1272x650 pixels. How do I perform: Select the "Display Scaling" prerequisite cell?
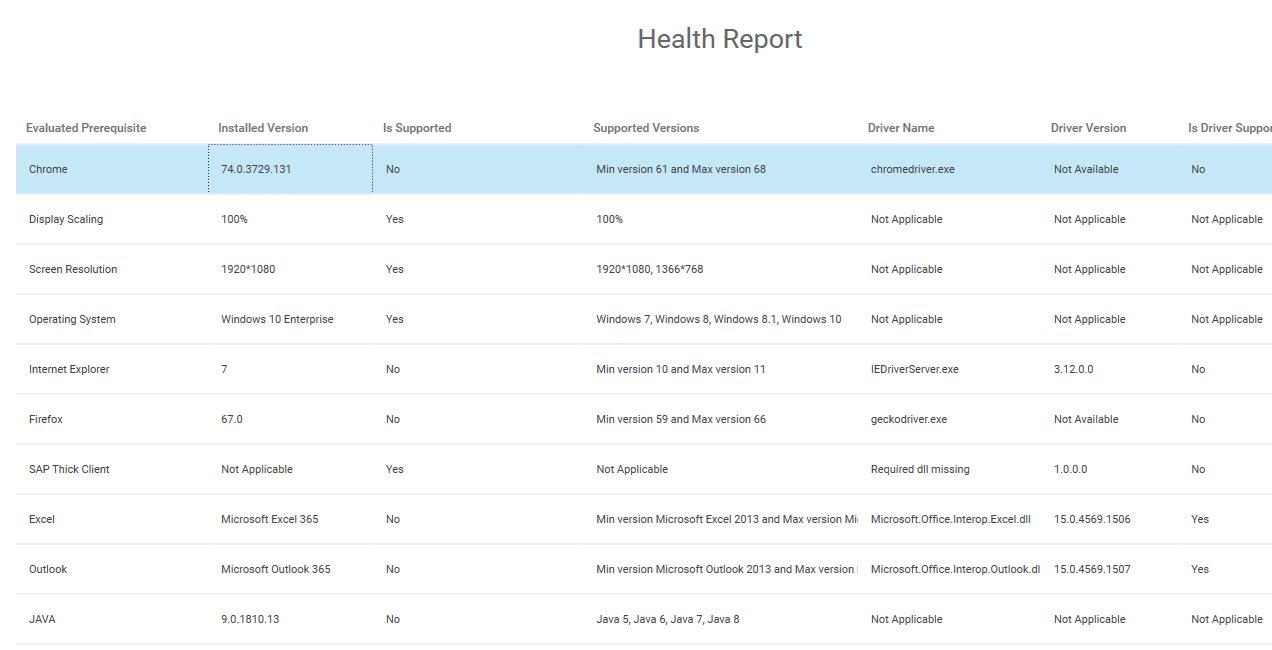(x=66, y=219)
